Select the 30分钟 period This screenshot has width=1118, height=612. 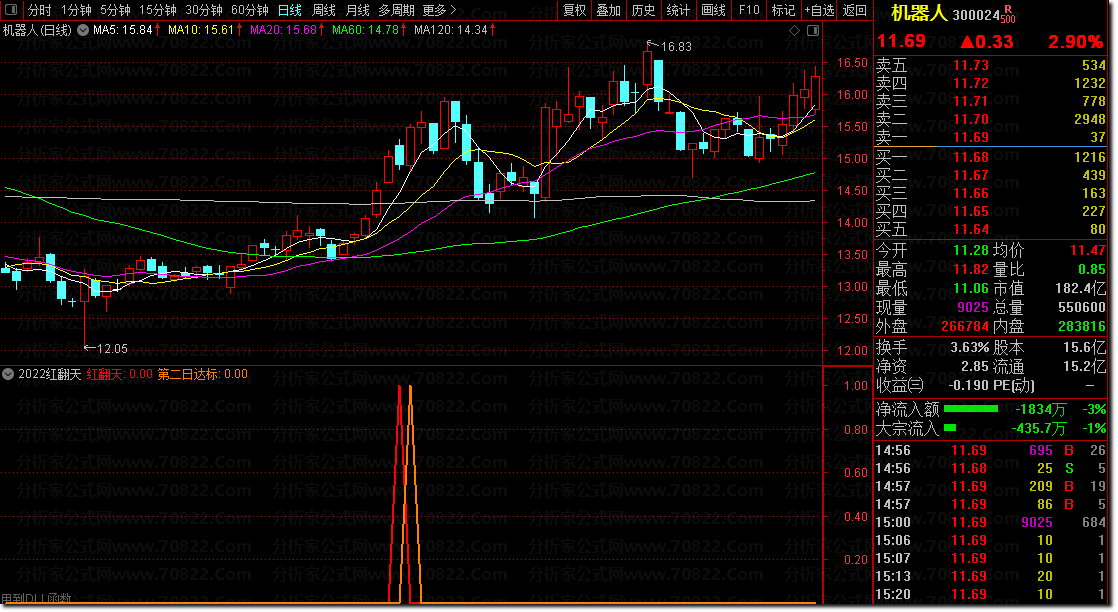click(204, 10)
